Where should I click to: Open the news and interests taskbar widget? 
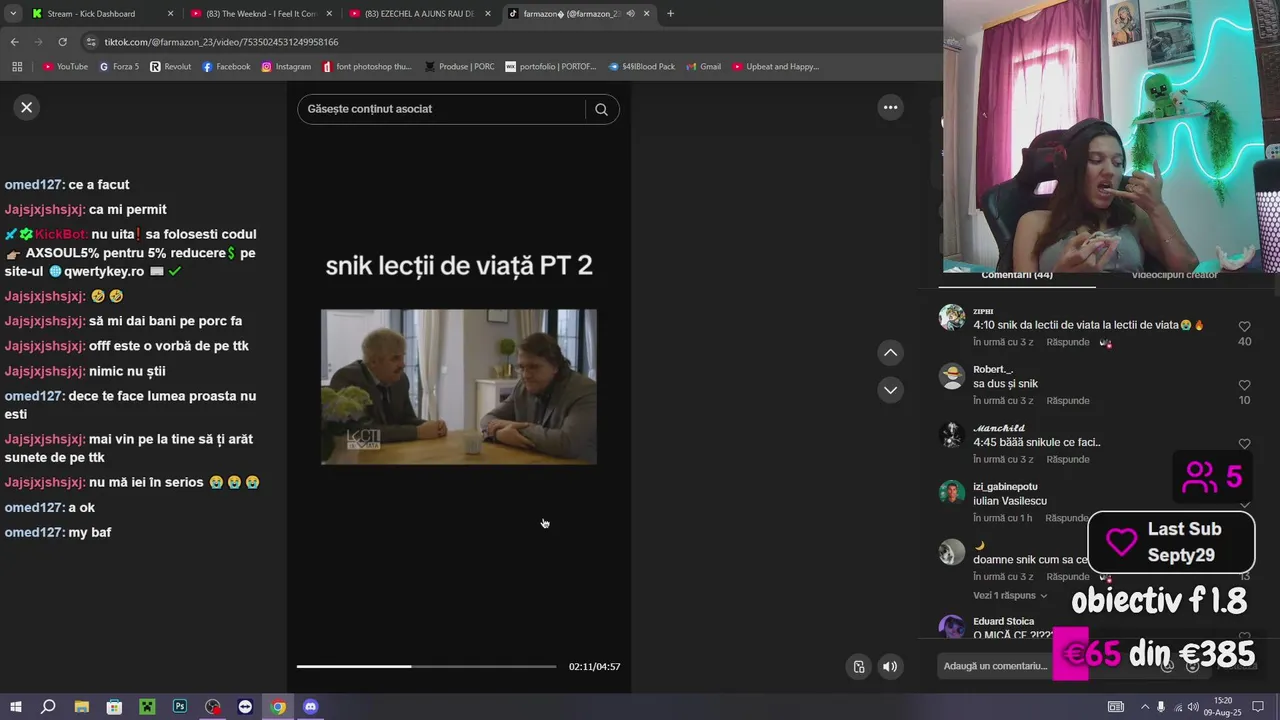pos(1116,707)
